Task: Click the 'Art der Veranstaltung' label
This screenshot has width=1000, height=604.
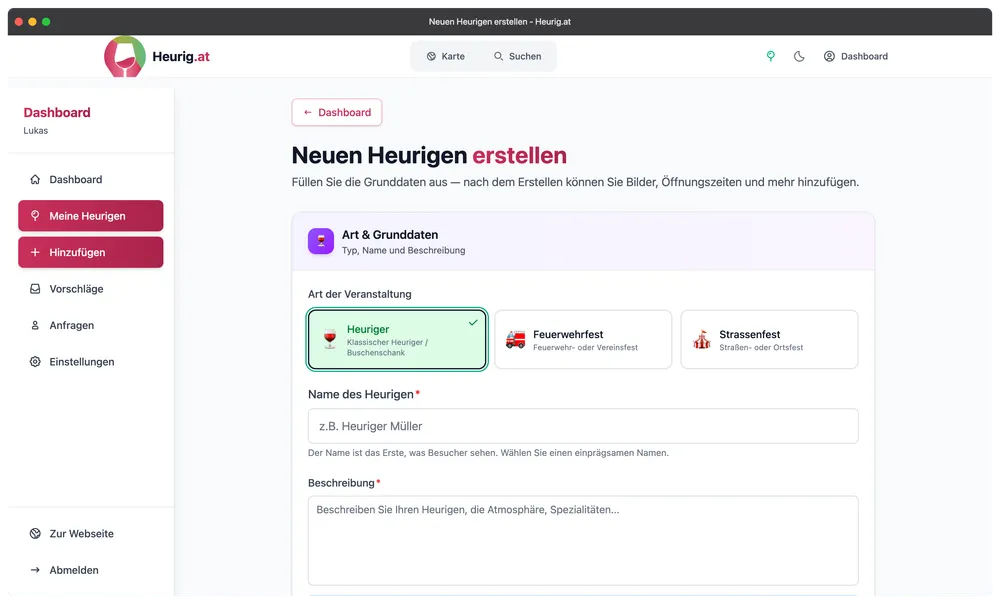Action: (x=360, y=294)
